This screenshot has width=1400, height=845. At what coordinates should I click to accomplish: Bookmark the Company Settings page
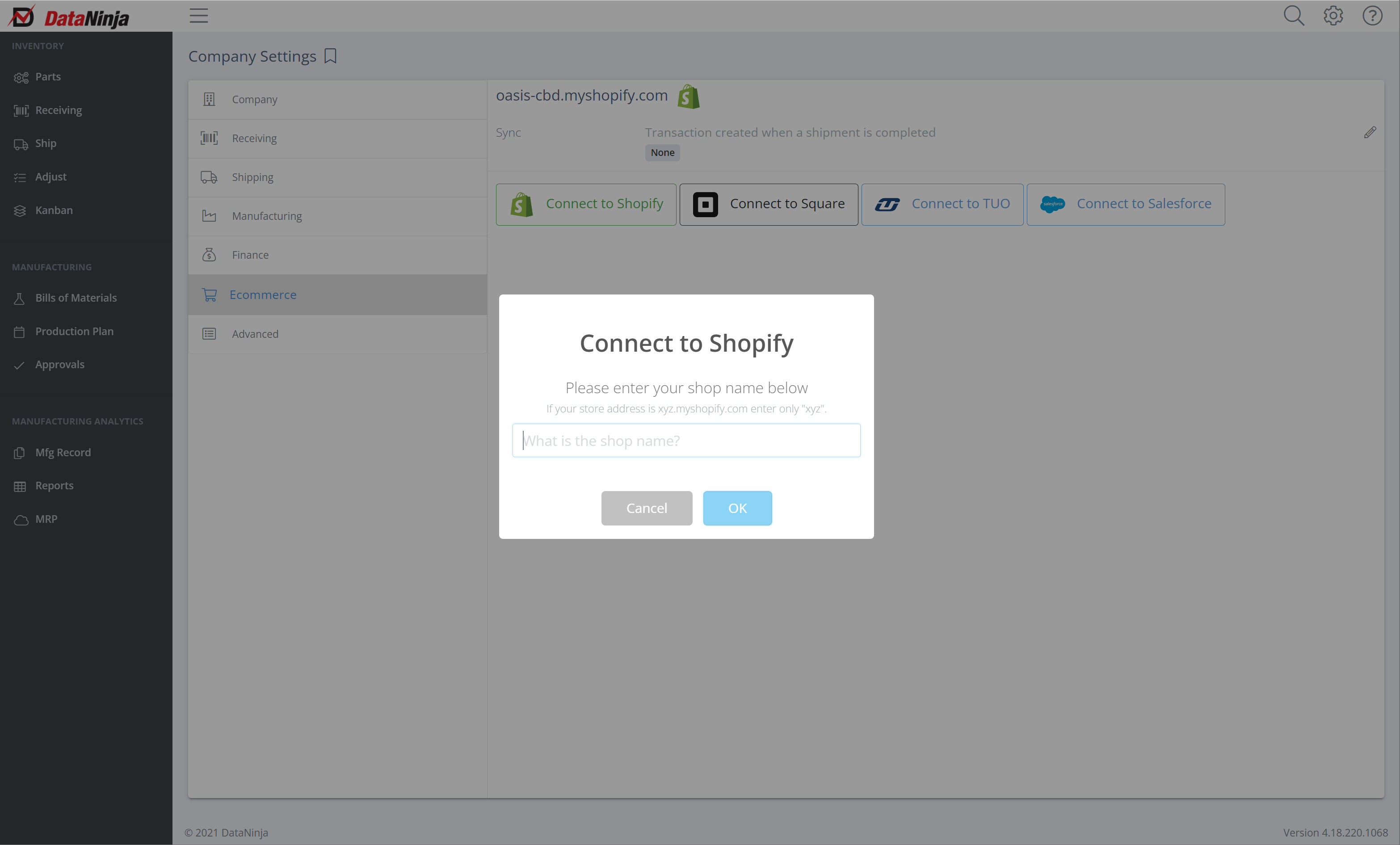point(330,56)
